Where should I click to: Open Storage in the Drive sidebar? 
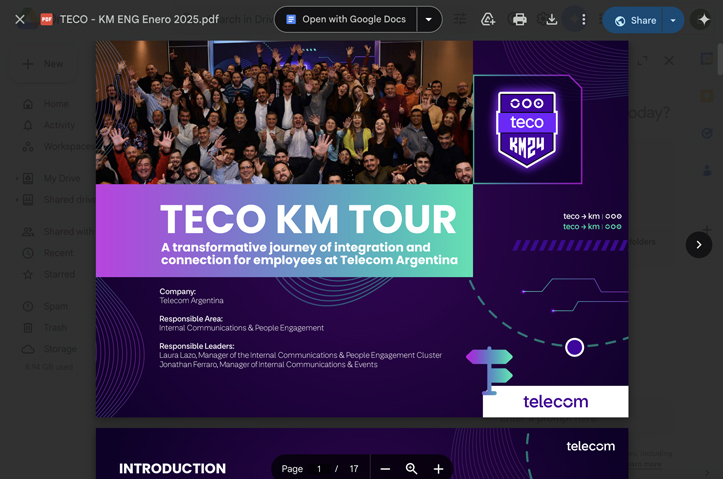tap(60, 349)
